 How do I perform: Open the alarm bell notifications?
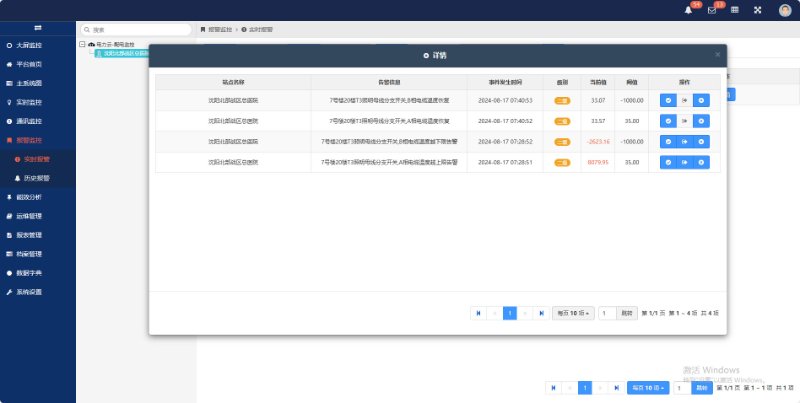[x=688, y=10]
